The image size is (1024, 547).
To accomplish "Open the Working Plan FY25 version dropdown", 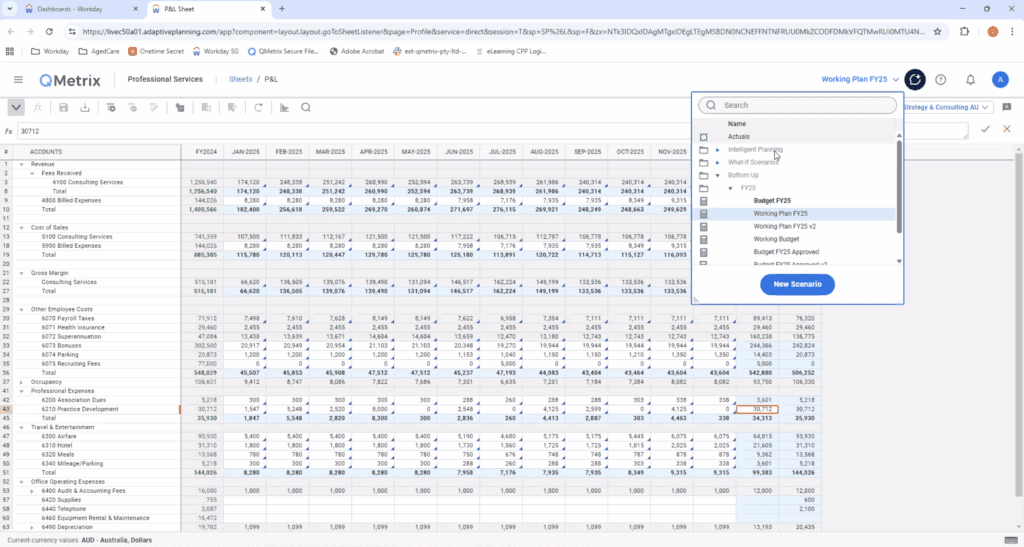I will click(860, 80).
